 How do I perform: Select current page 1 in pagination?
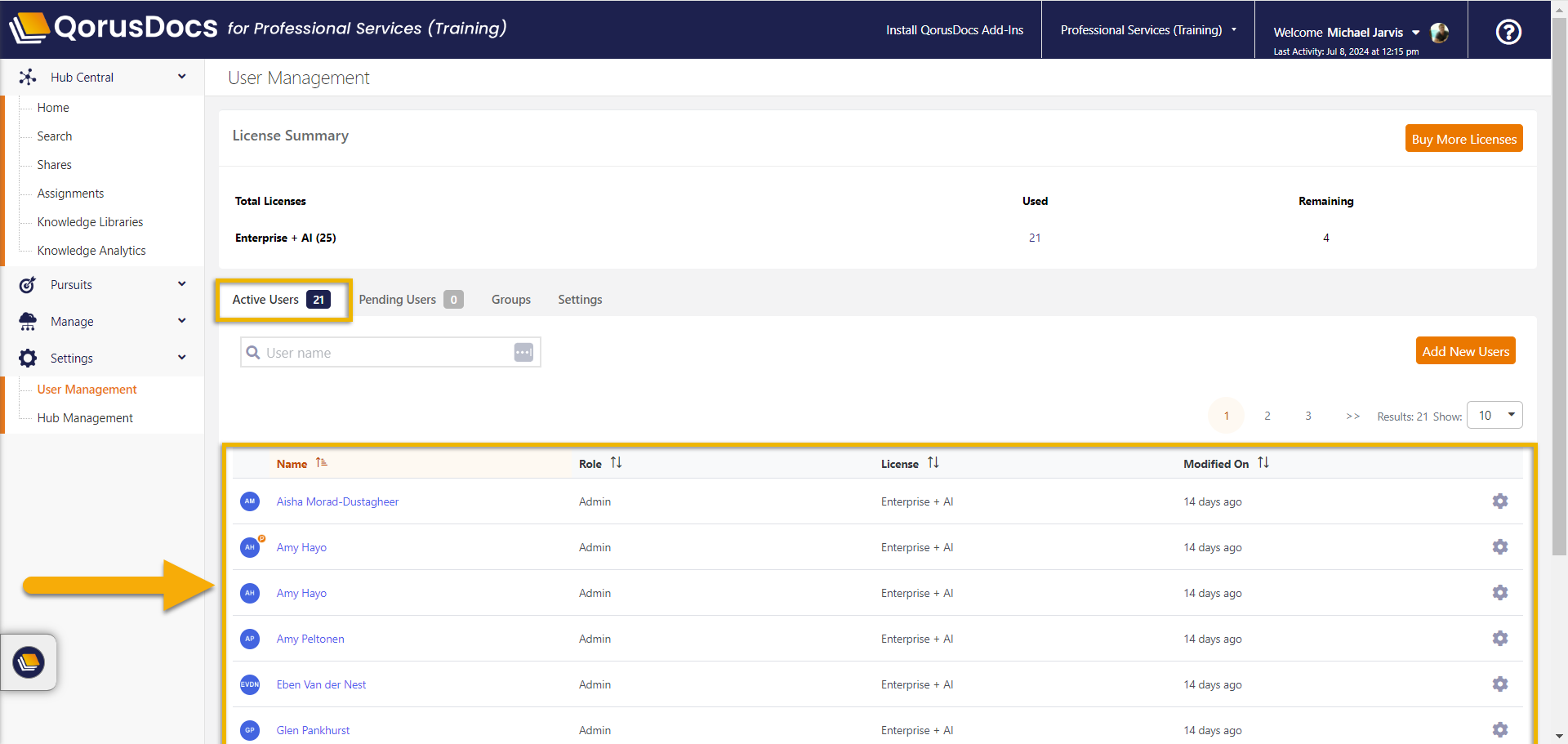point(1226,416)
